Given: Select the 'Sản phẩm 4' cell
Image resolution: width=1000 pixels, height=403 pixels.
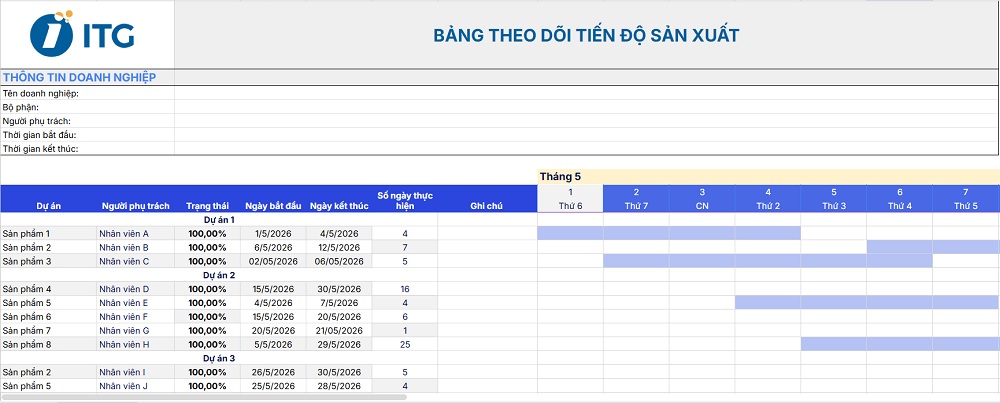Looking at the screenshot, I should pyautogui.click(x=48, y=289).
